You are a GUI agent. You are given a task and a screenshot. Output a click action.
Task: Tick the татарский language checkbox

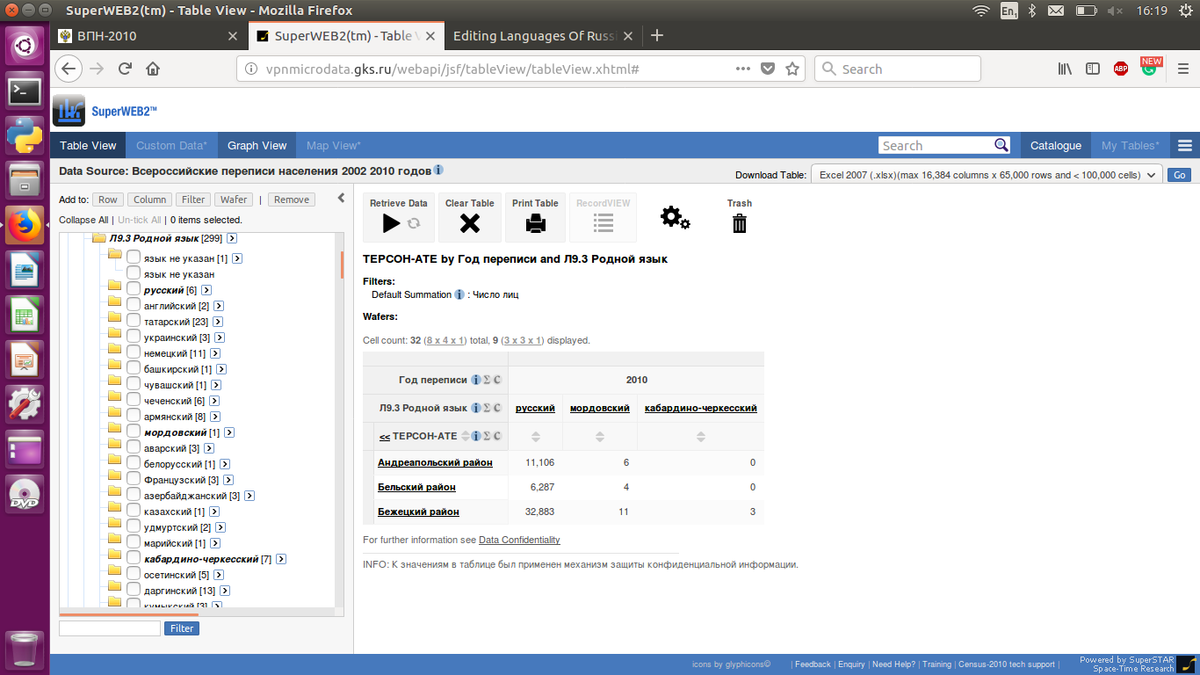(x=133, y=322)
